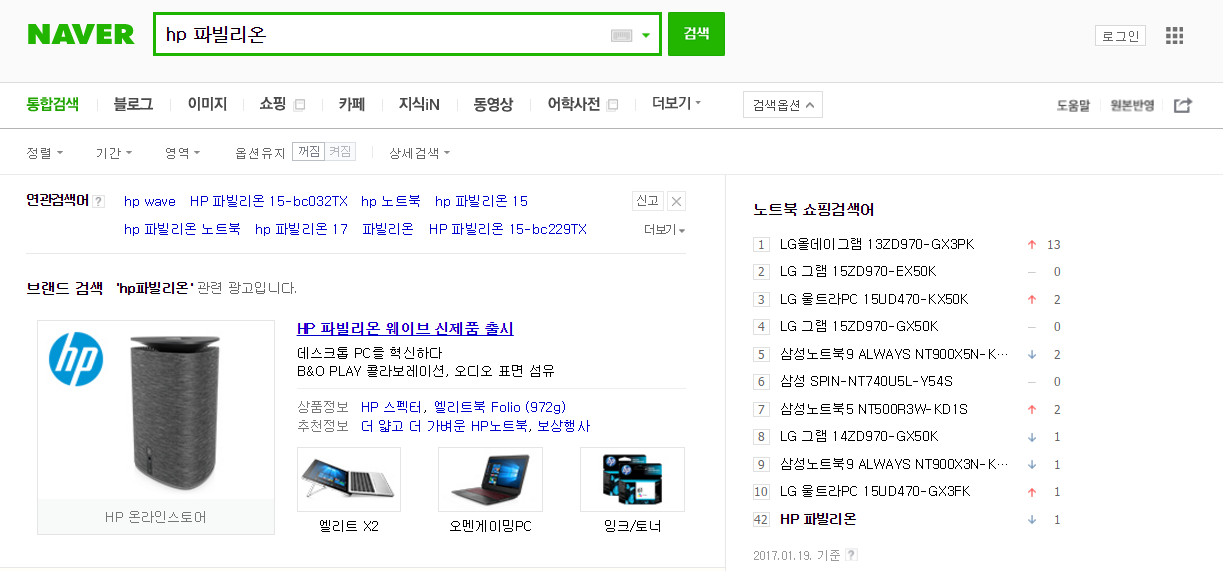Click related search 'hp wave'
This screenshot has height=571, width=1223.
(x=150, y=201)
